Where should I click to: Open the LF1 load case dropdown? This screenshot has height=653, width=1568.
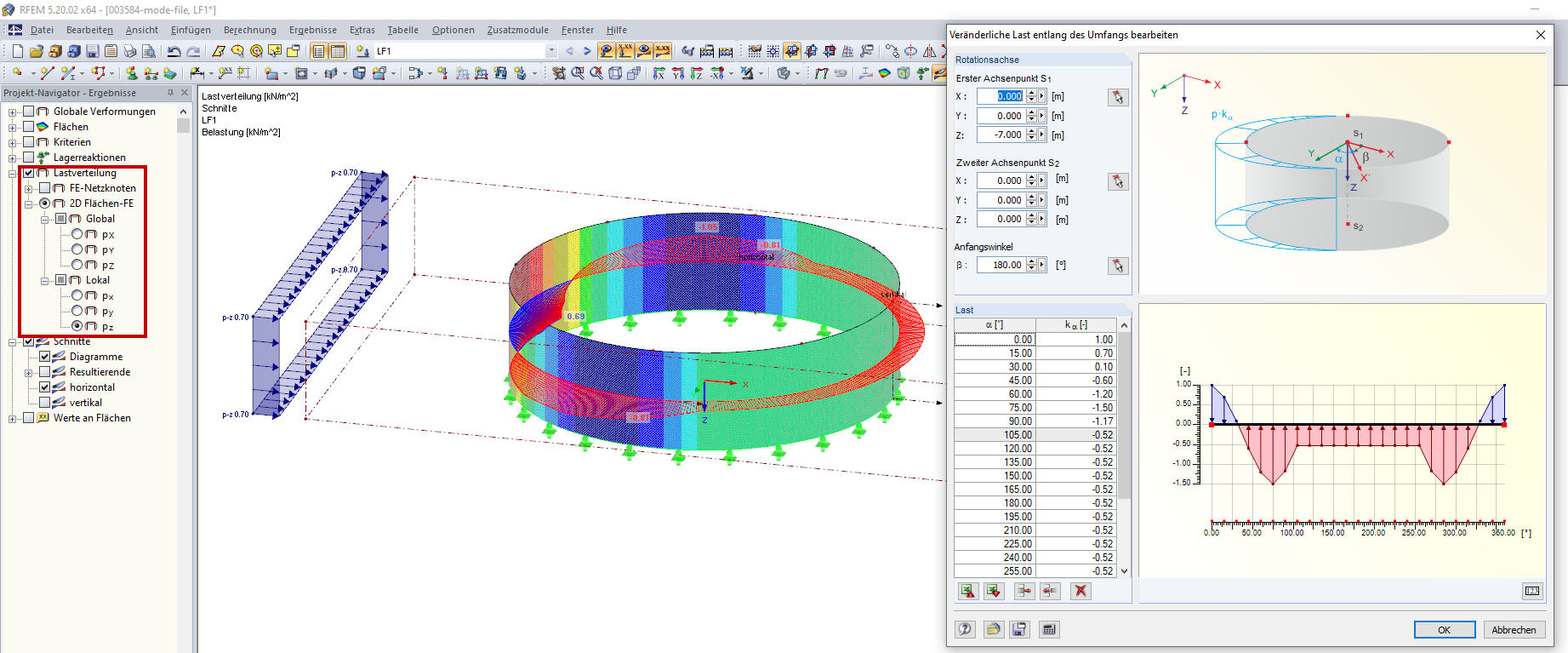coord(551,51)
